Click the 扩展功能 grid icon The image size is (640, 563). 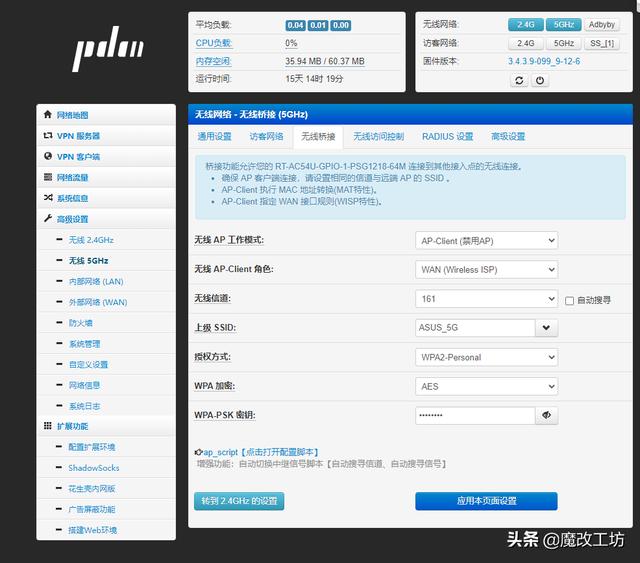tap(47, 426)
